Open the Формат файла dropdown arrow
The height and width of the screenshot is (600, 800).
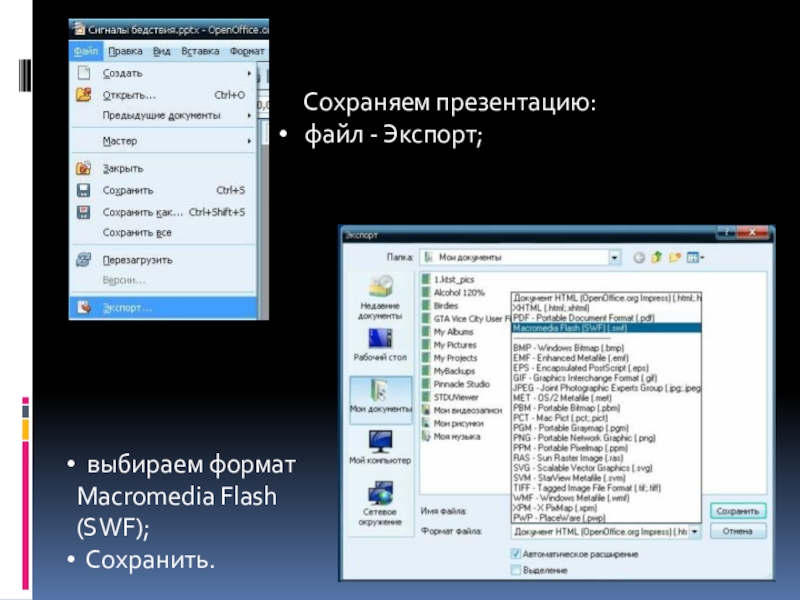point(694,532)
